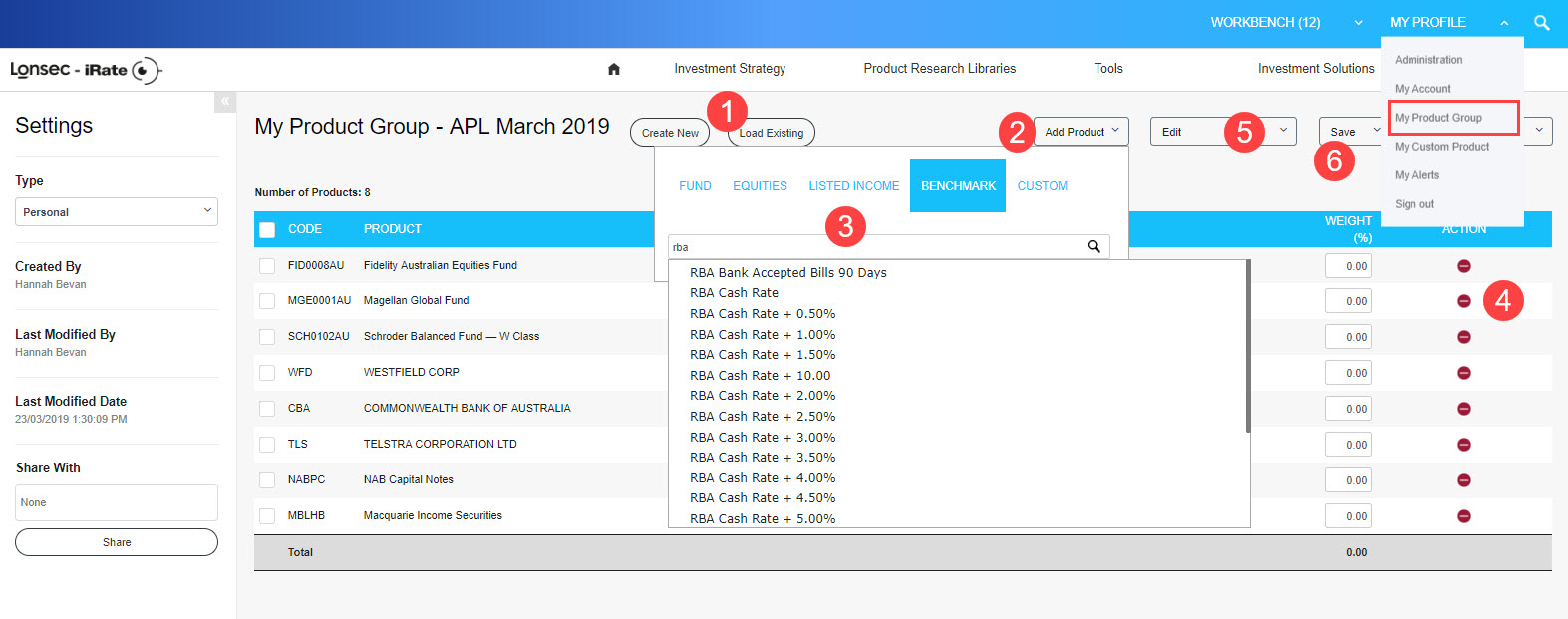Select the BENCHMARK tab
Screen dimensions: 1568x619
tap(958, 186)
